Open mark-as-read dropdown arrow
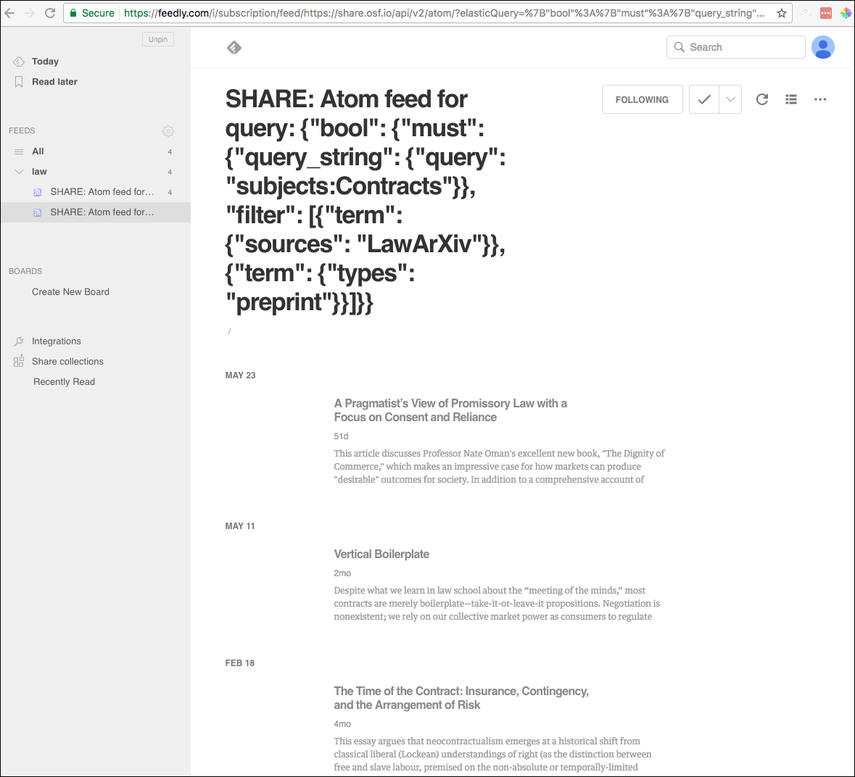 731,99
